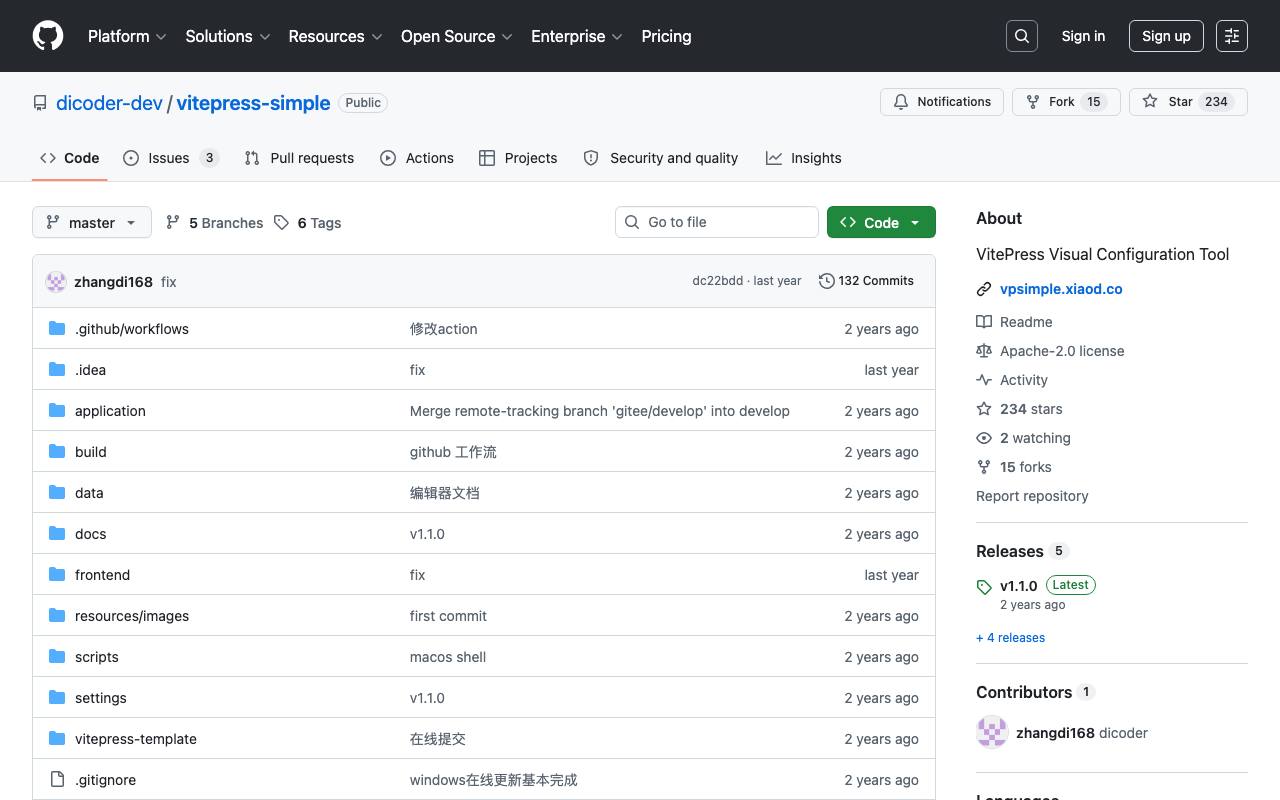Screen dimensions: 1280x800
Task: Click the build folder icon
Action: (57, 451)
